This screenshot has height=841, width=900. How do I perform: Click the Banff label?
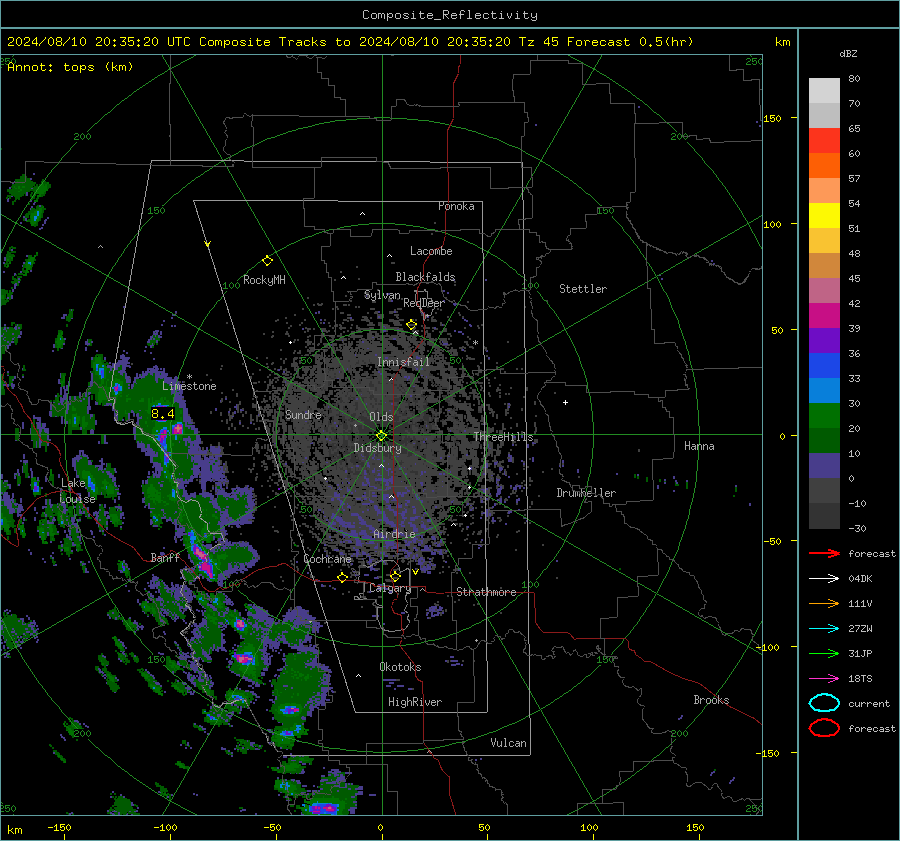click(165, 558)
